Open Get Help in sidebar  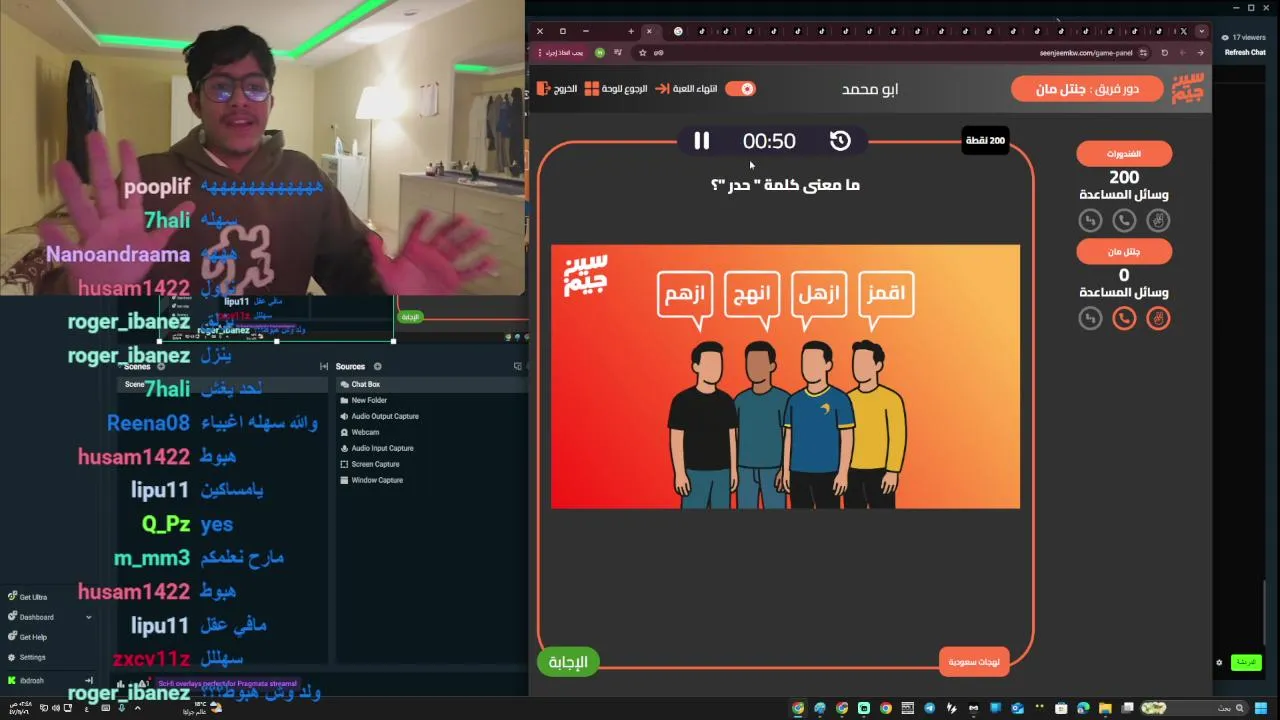tap(27, 637)
